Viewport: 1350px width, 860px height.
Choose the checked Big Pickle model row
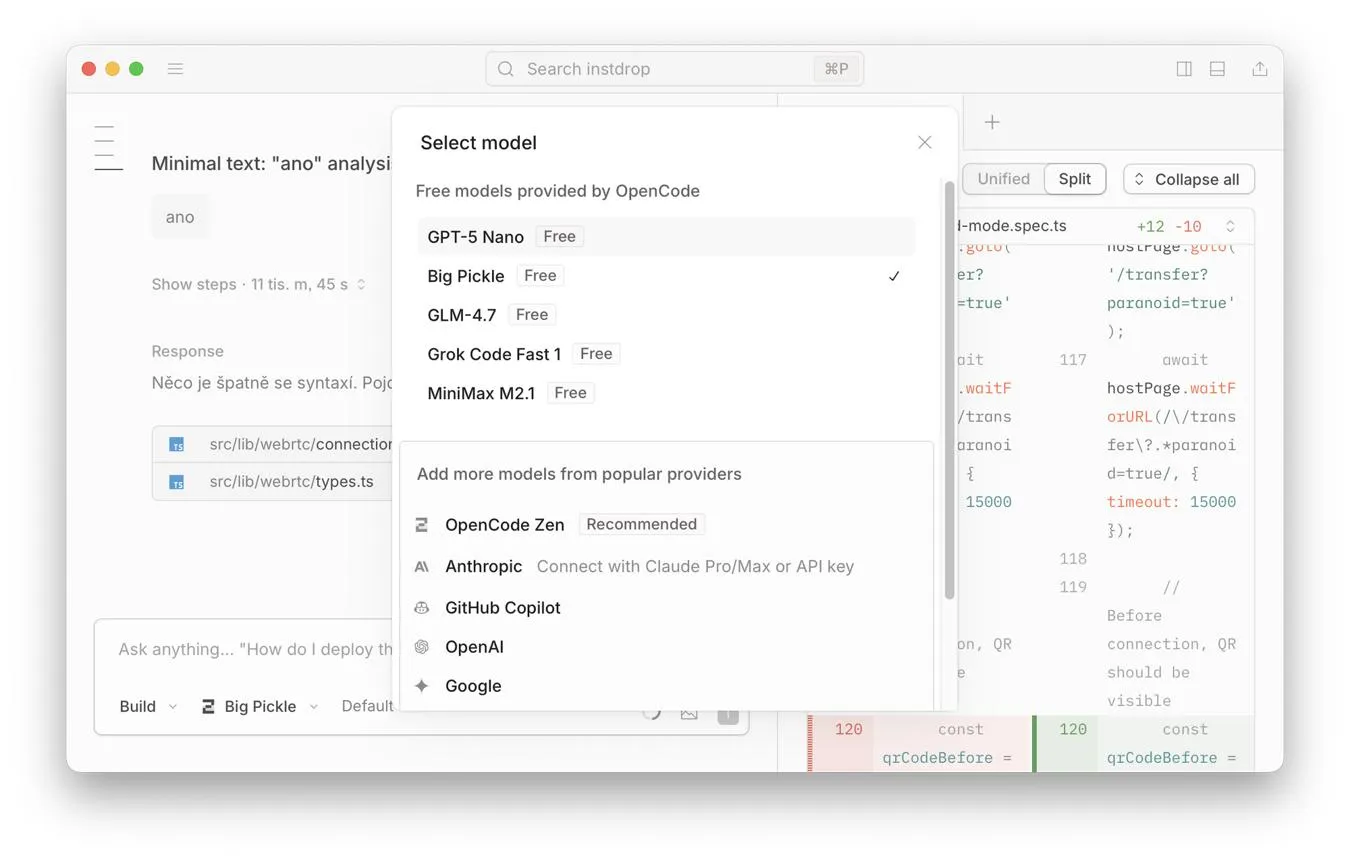pos(666,276)
